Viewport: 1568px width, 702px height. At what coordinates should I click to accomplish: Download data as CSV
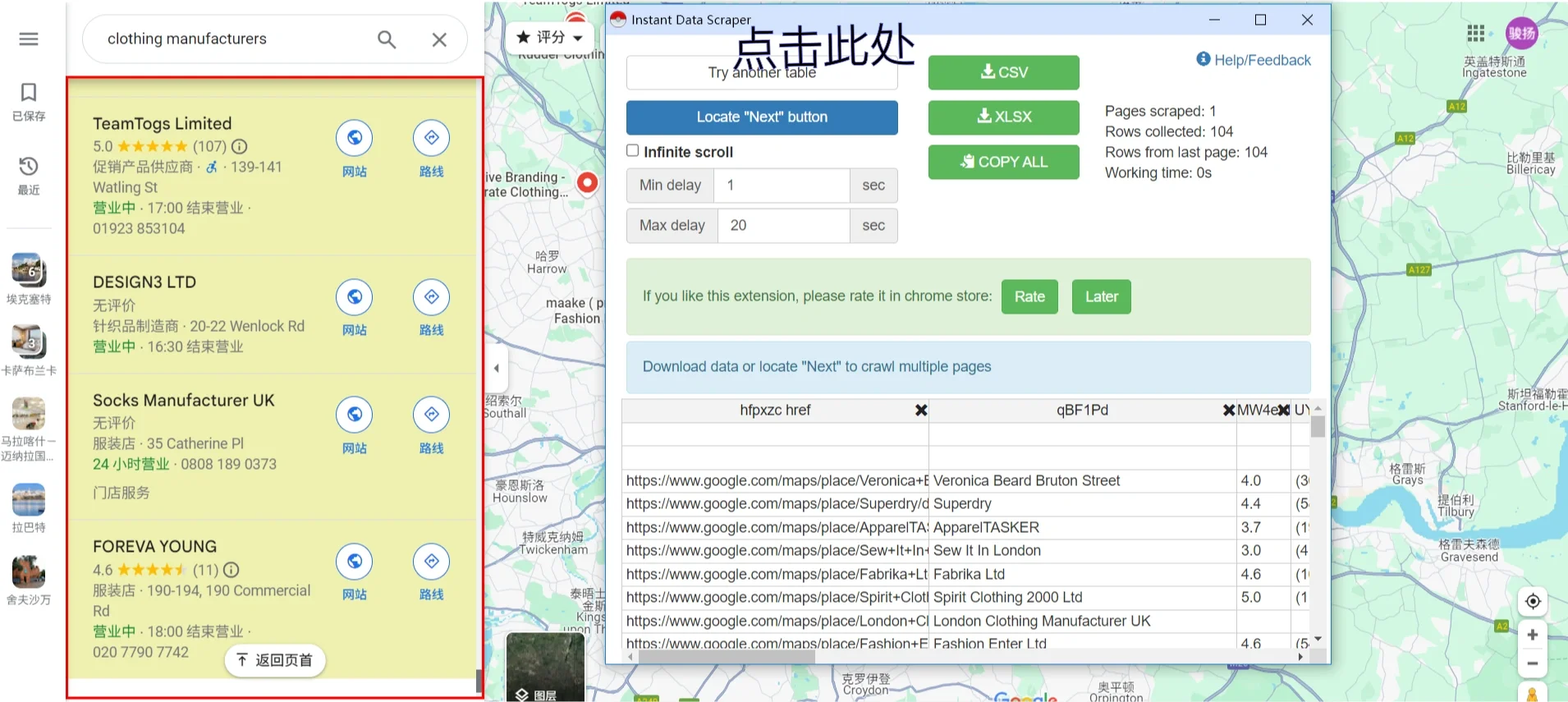point(1003,72)
